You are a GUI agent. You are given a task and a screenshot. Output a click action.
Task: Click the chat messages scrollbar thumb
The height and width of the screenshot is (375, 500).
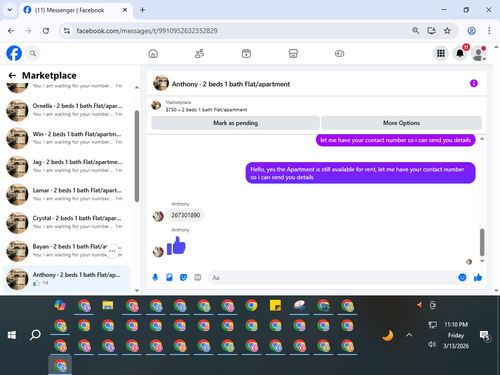[x=482, y=242]
